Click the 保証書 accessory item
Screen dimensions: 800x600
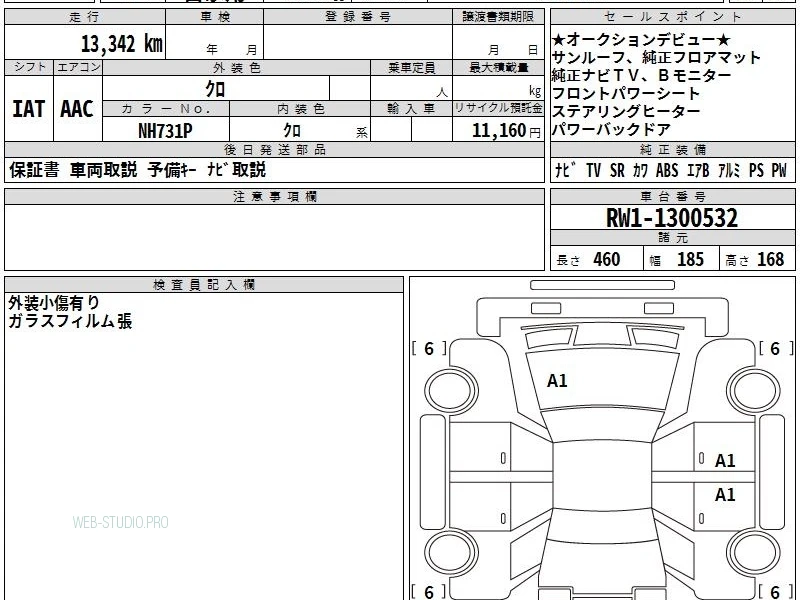(x=34, y=170)
